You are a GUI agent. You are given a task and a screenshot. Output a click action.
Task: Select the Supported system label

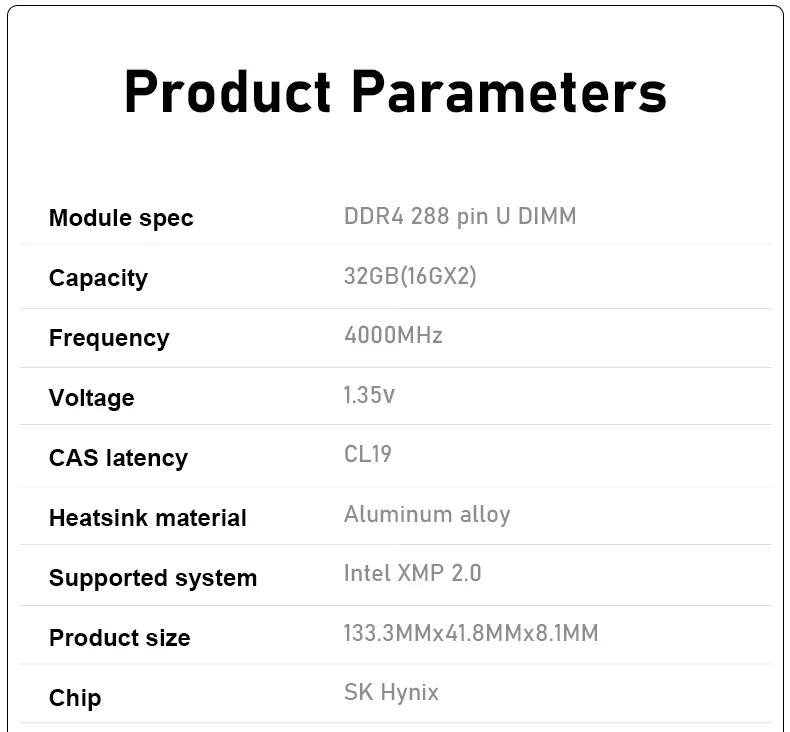153,578
